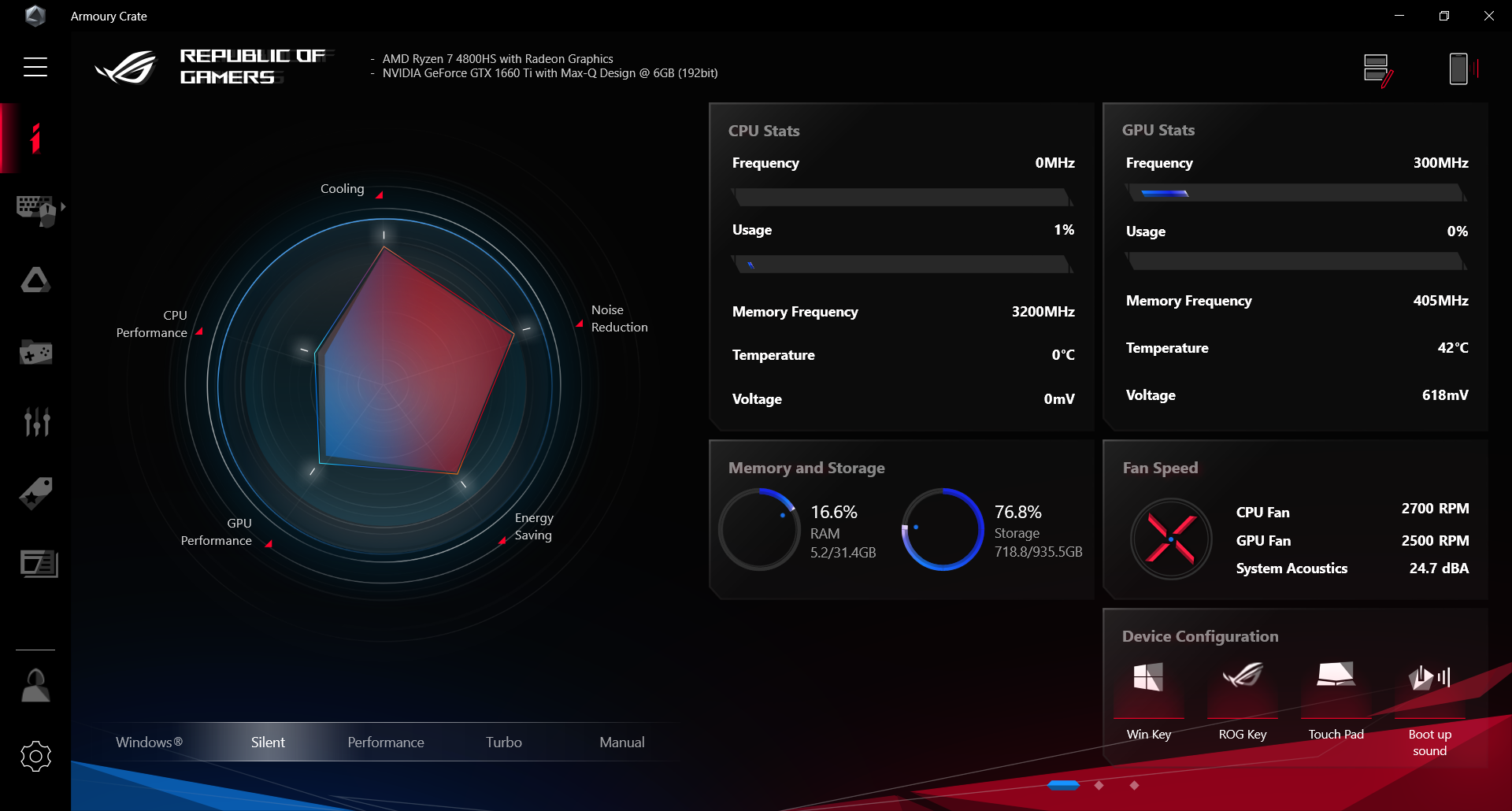The height and width of the screenshot is (811, 1512).
Task: Activate the Turbo operating mode
Action: tap(504, 742)
